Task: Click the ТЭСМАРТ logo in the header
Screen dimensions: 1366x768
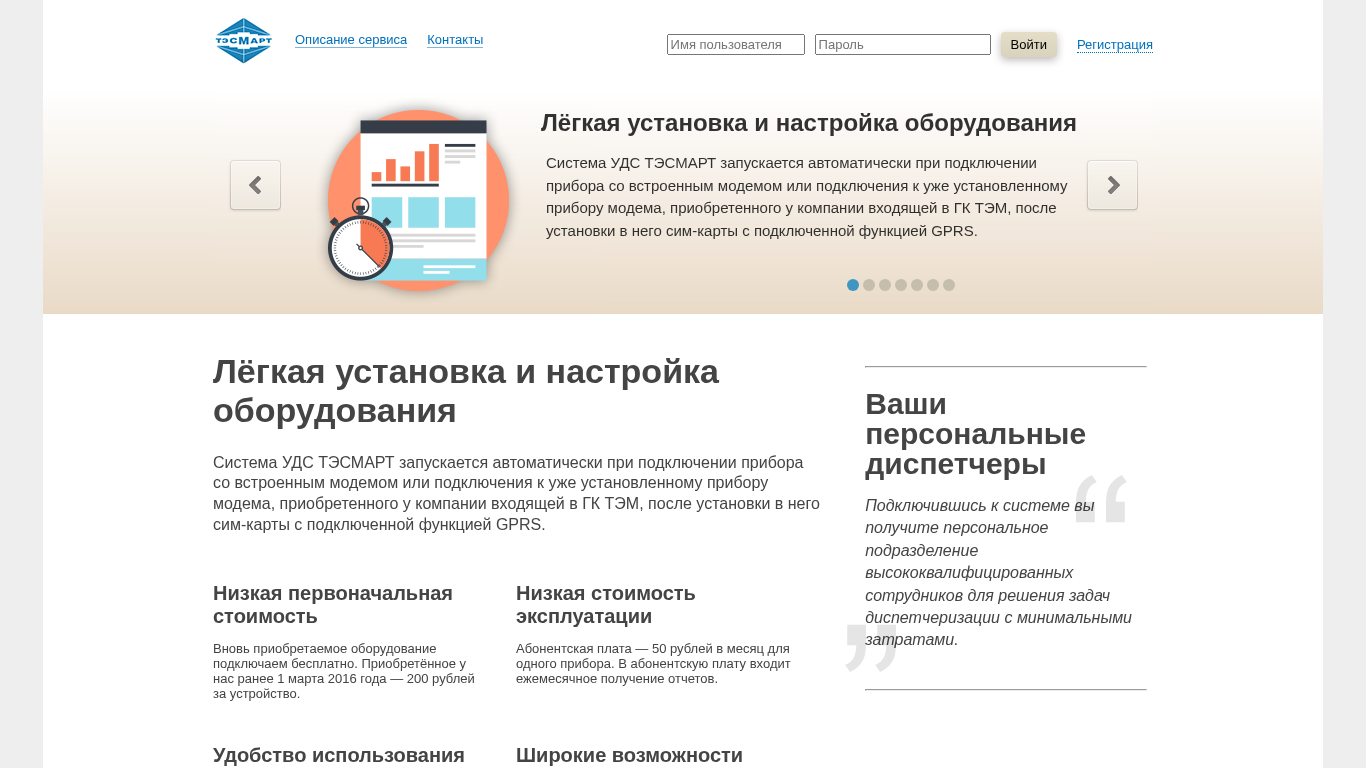Action: (x=243, y=40)
